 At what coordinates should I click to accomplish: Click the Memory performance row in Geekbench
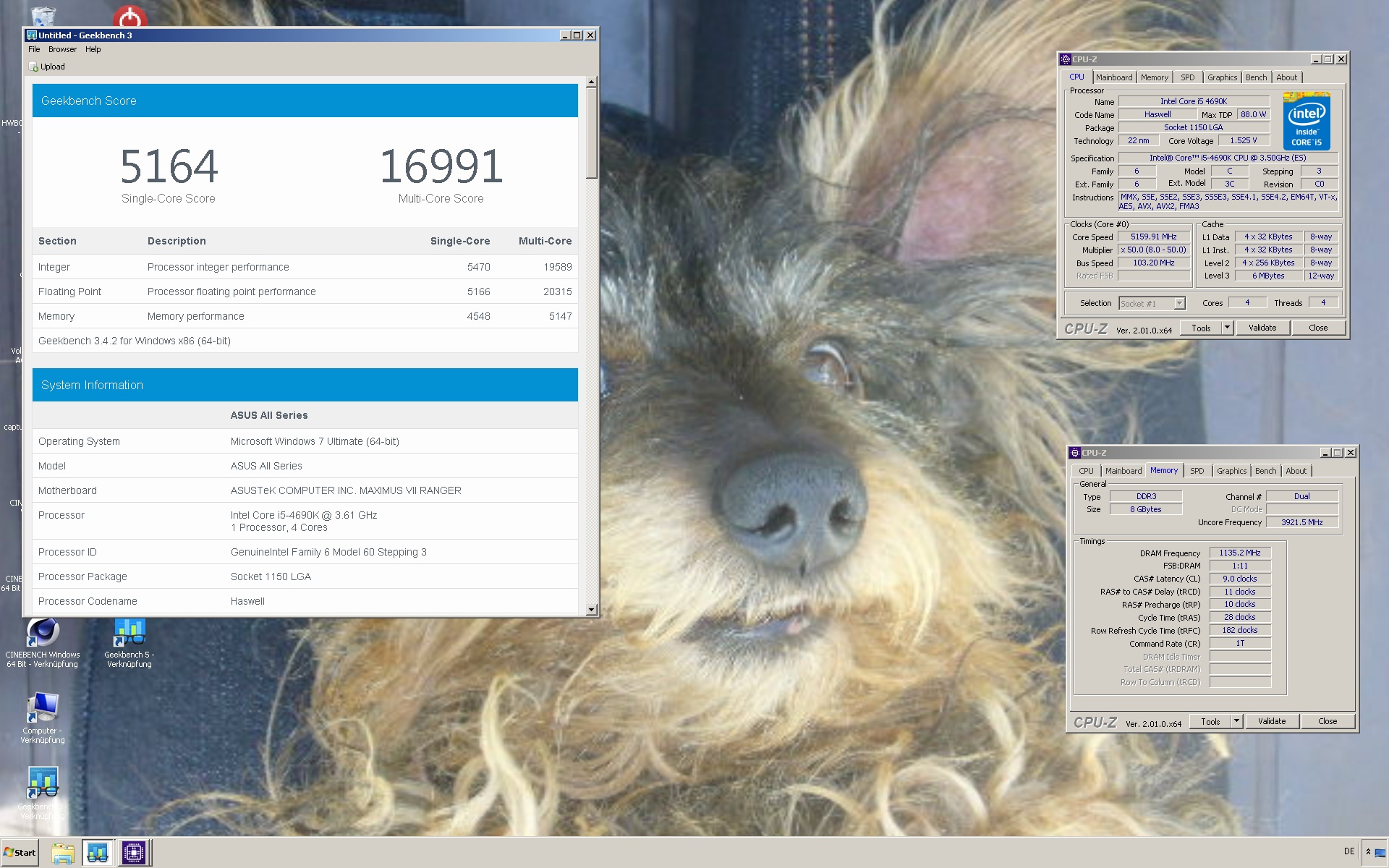pos(305,316)
